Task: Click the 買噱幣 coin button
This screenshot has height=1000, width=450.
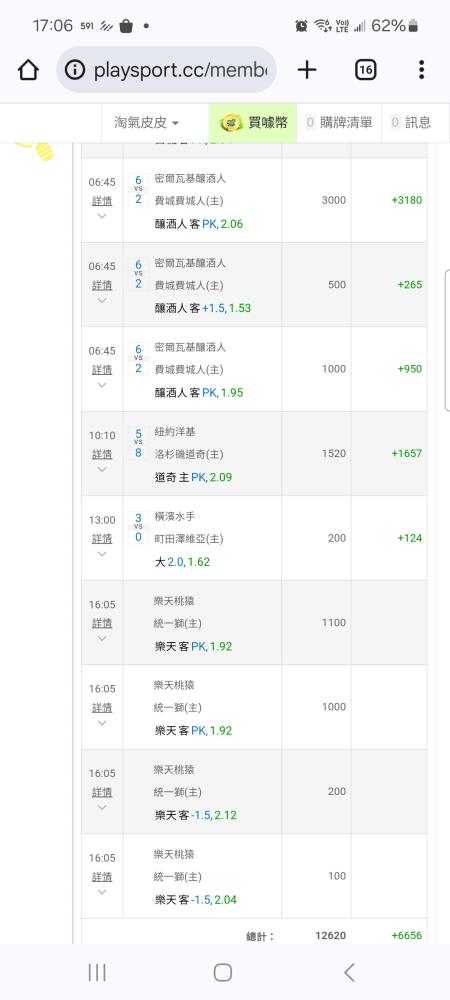Action: click(253, 122)
